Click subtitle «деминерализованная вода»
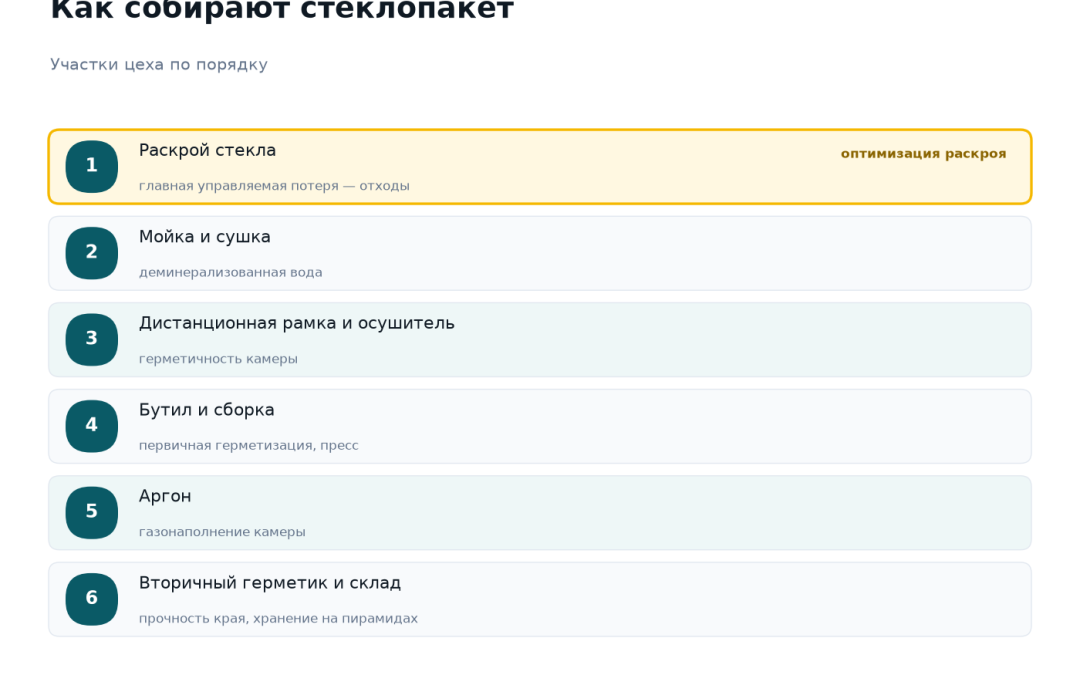The image size is (1080, 675). (231, 273)
